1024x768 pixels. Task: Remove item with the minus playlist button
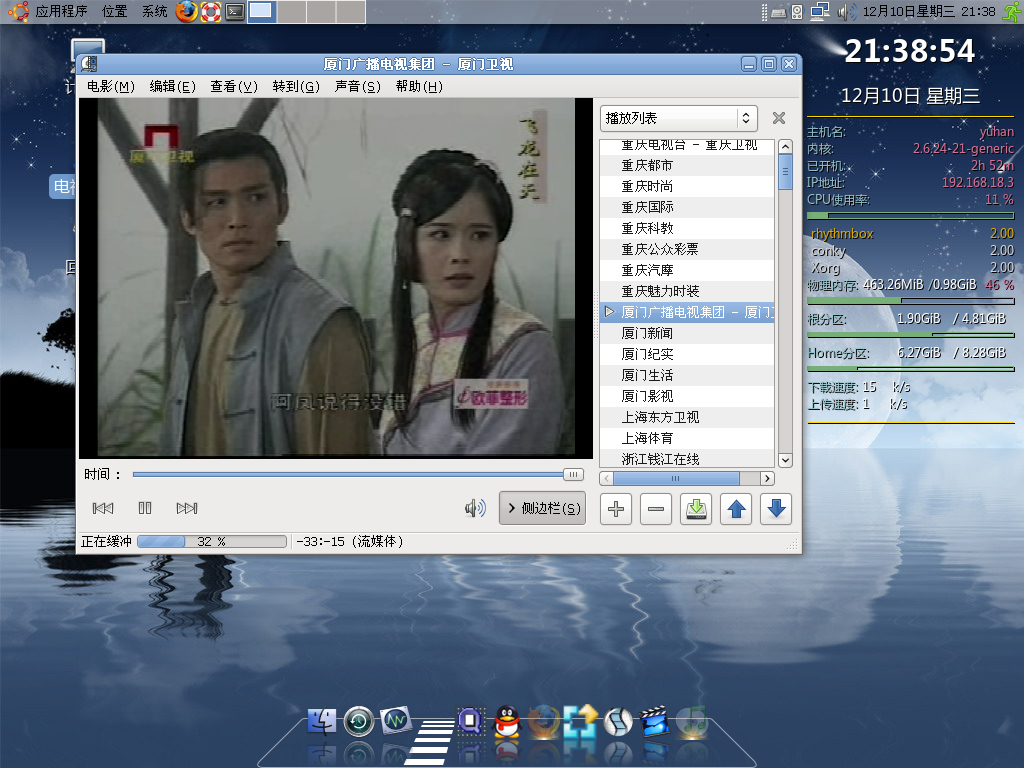tap(656, 509)
